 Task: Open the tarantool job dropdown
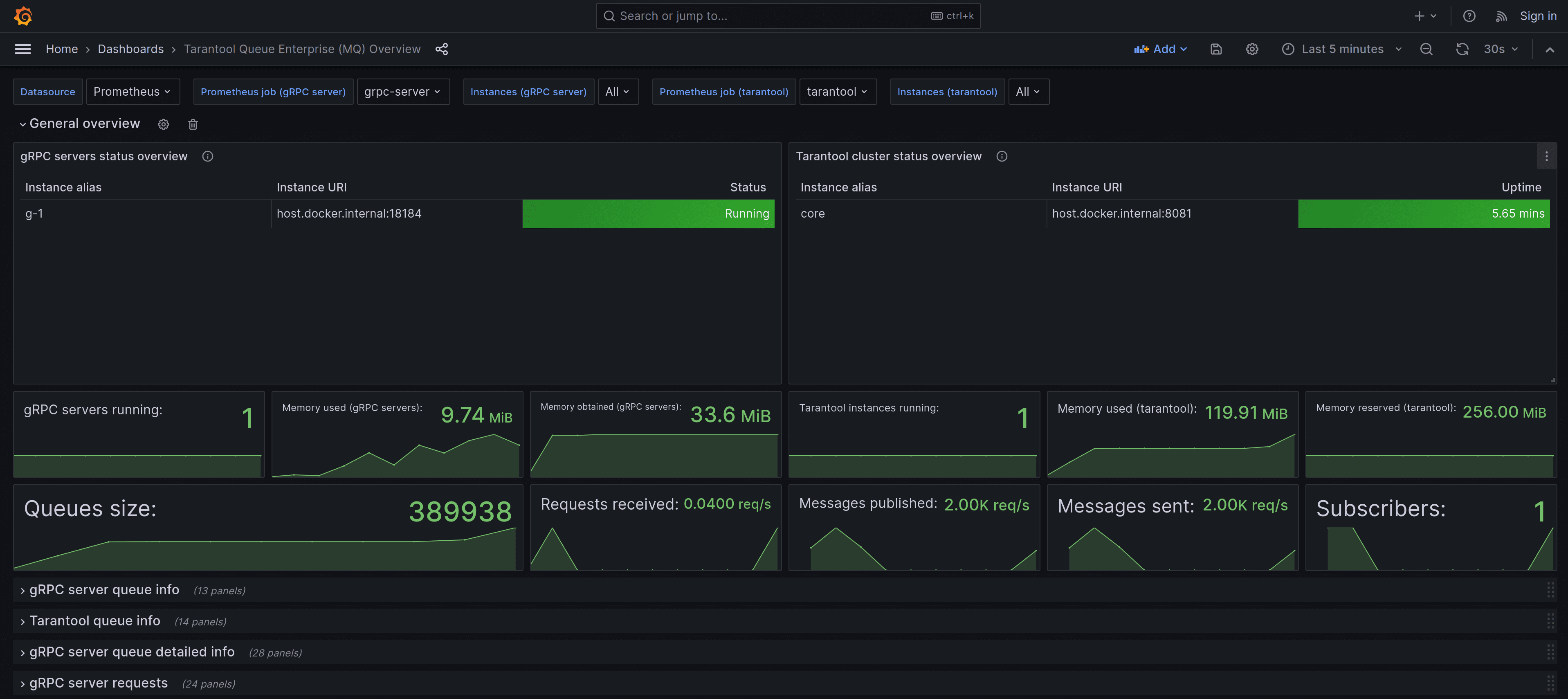[x=838, y=91]
